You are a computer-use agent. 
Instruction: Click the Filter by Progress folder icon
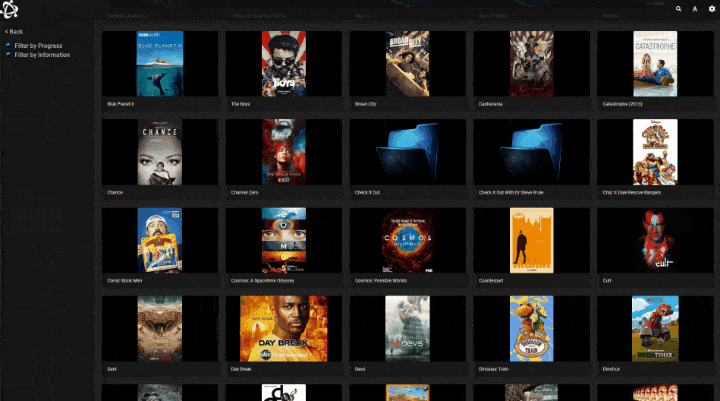[x=8, y=45]
